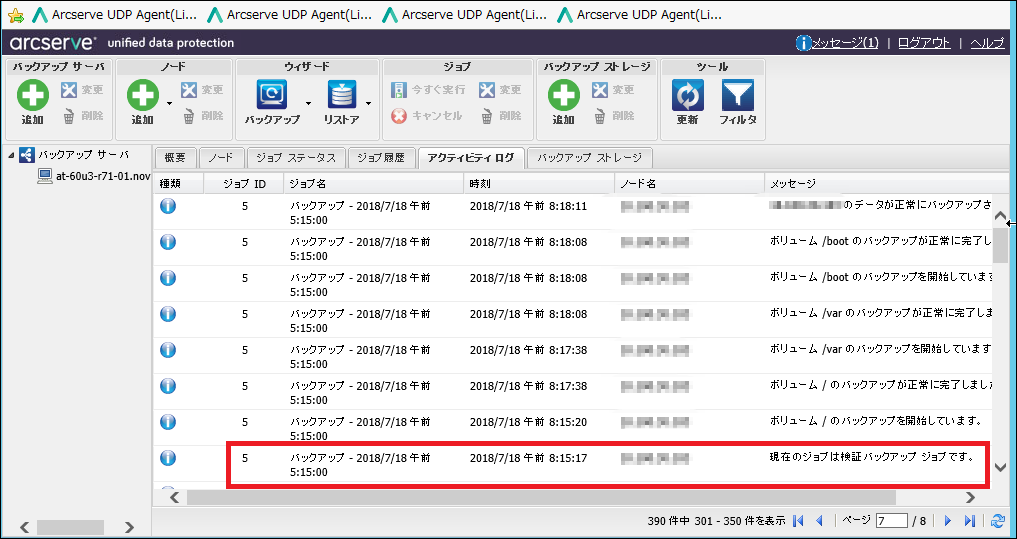This screenshot has height=539, width=1017.
Task: Click the info icon for the 8:15:17 entry
Action: point(168,458)
